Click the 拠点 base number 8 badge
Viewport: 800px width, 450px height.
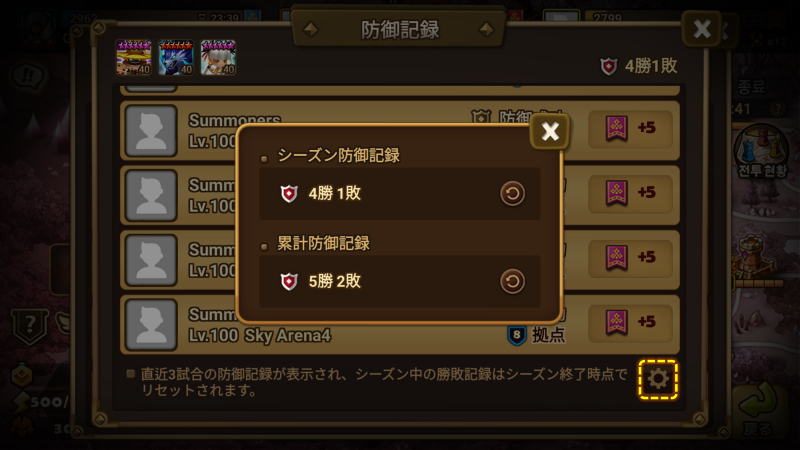(516, 335)
